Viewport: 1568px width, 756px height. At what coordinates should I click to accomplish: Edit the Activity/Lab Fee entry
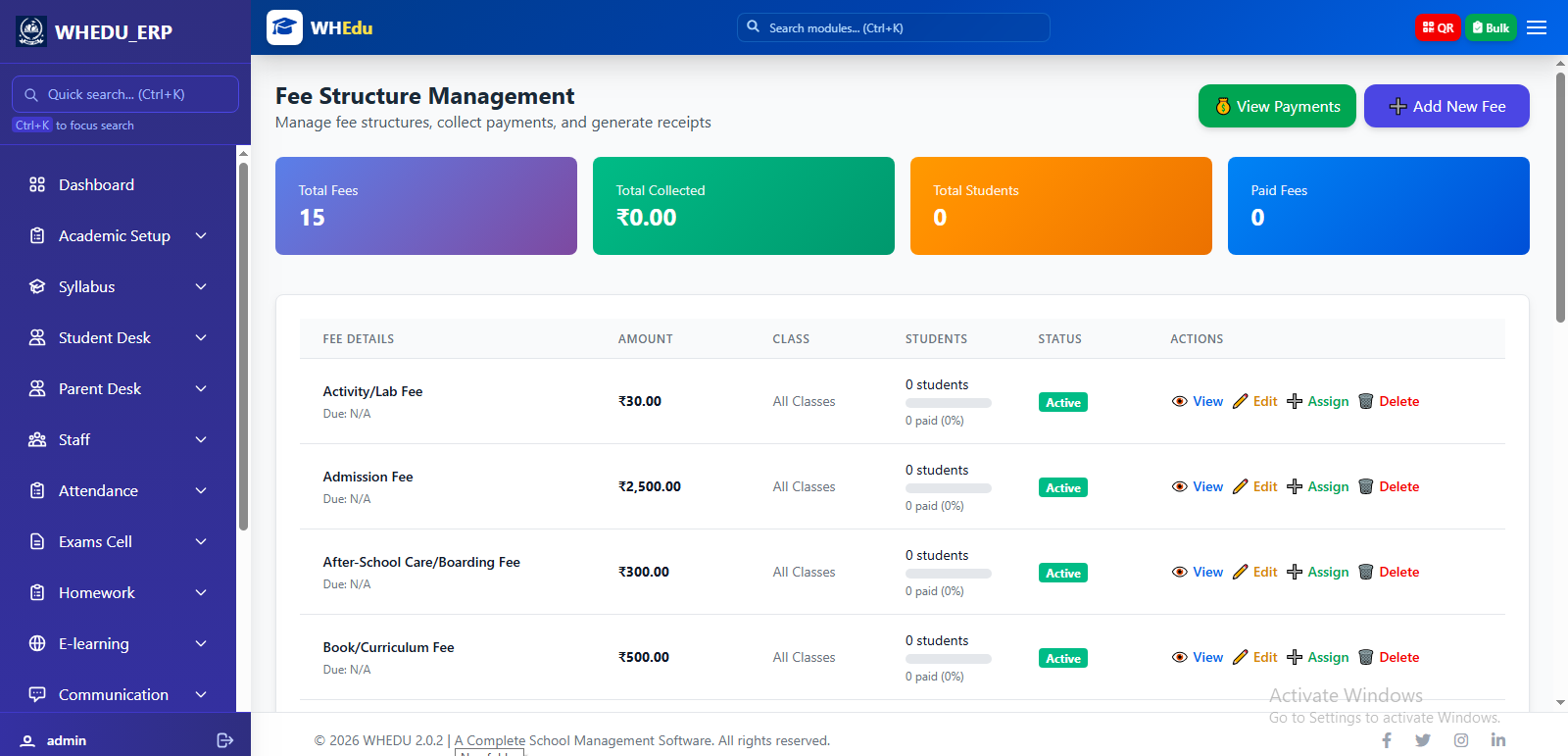(1254, 401)
